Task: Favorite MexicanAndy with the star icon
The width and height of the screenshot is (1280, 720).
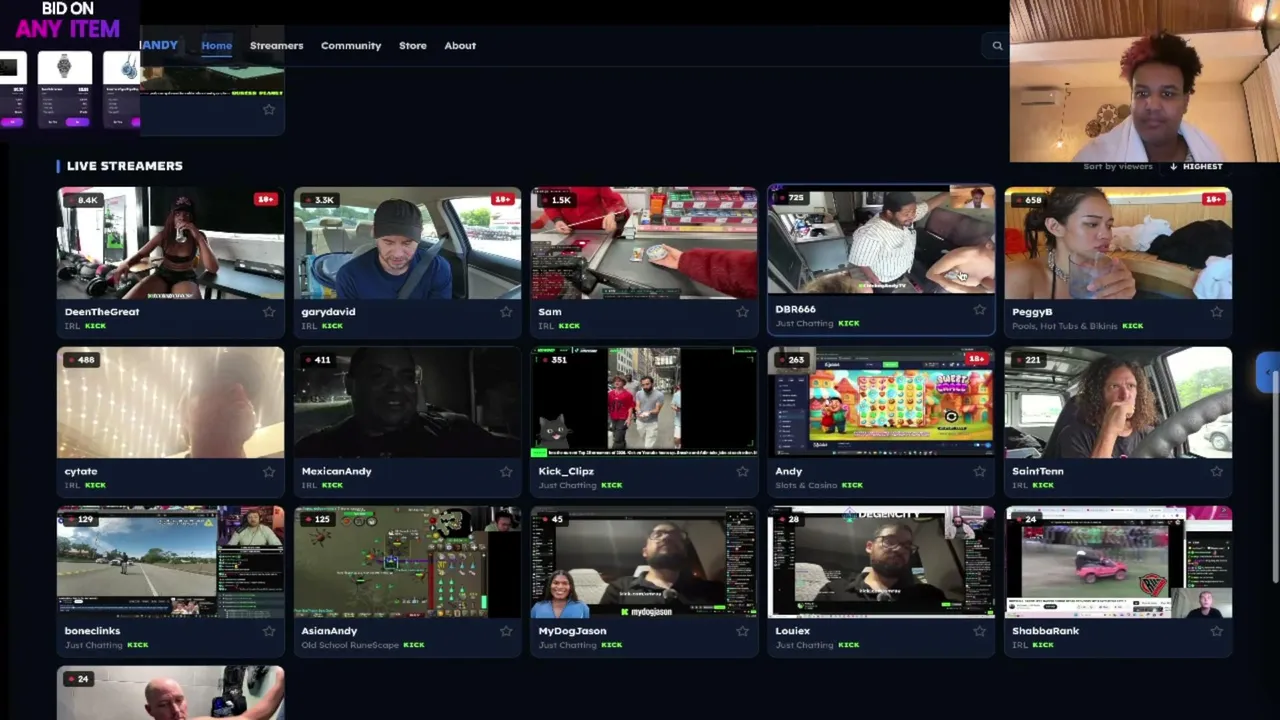Action: tap(506, 471)
